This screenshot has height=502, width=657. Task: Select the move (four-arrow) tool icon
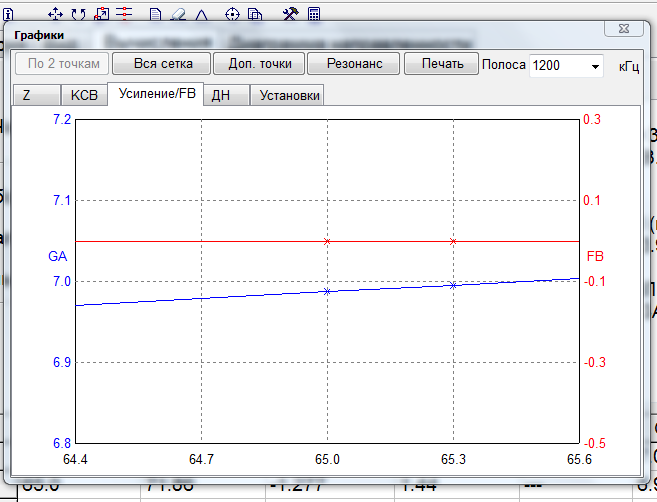click(55, 14)
